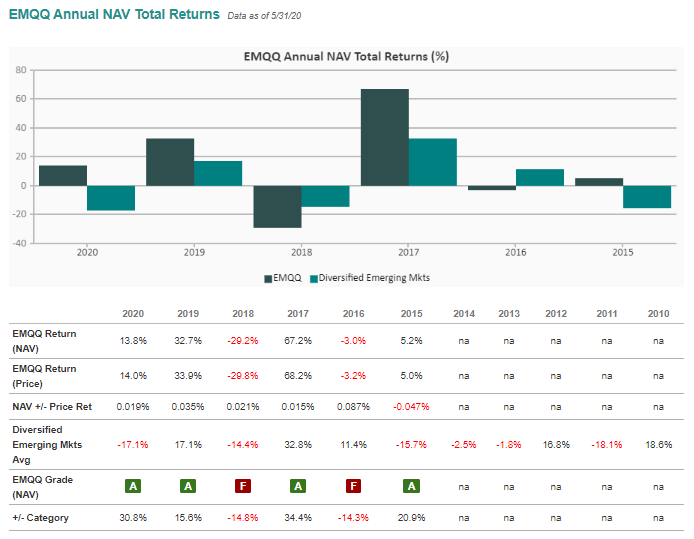Click Diversified Emerging Mkts Avg row label
The height and width of the screenshot is (539, 694).
point(47,444)
